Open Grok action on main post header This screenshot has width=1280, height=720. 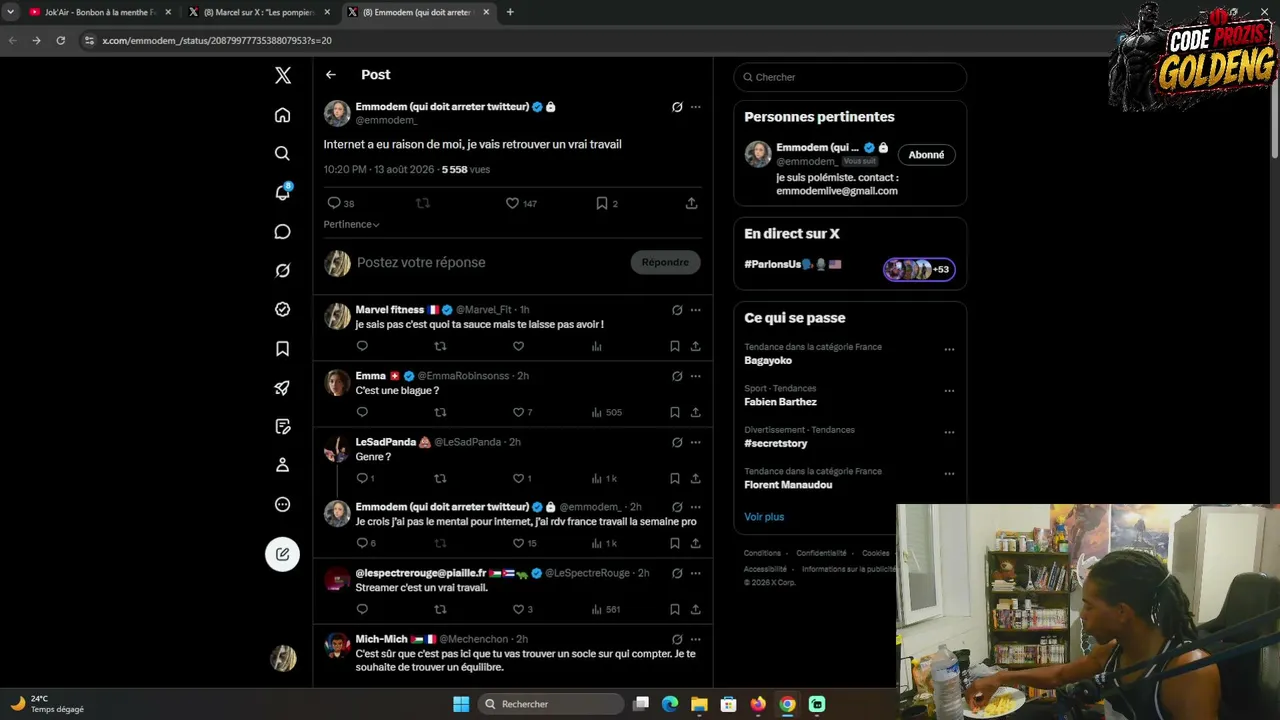click(x=677, y=107)
